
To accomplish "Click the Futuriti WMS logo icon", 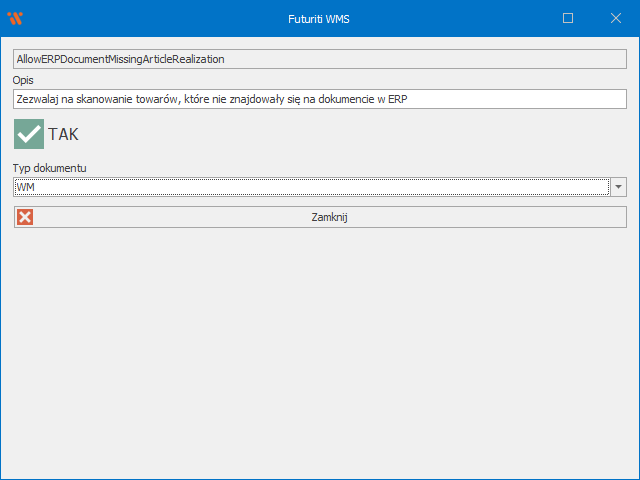I will click(x=15, y=18).
